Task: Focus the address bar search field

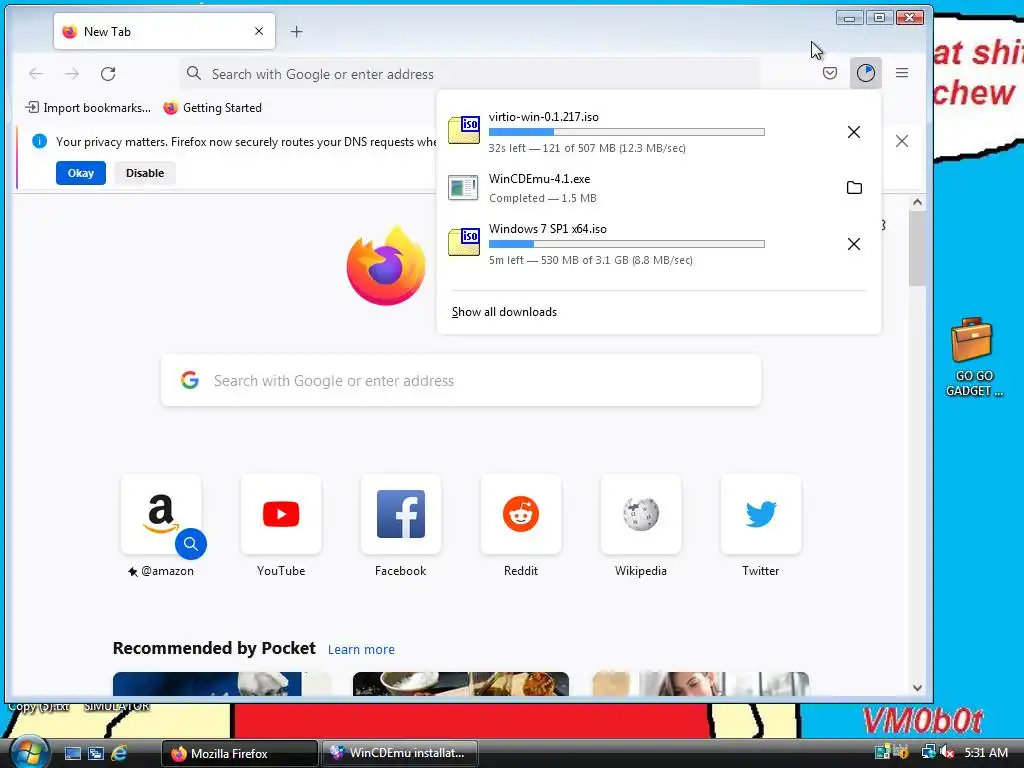Action: click(x=469, y=74)
